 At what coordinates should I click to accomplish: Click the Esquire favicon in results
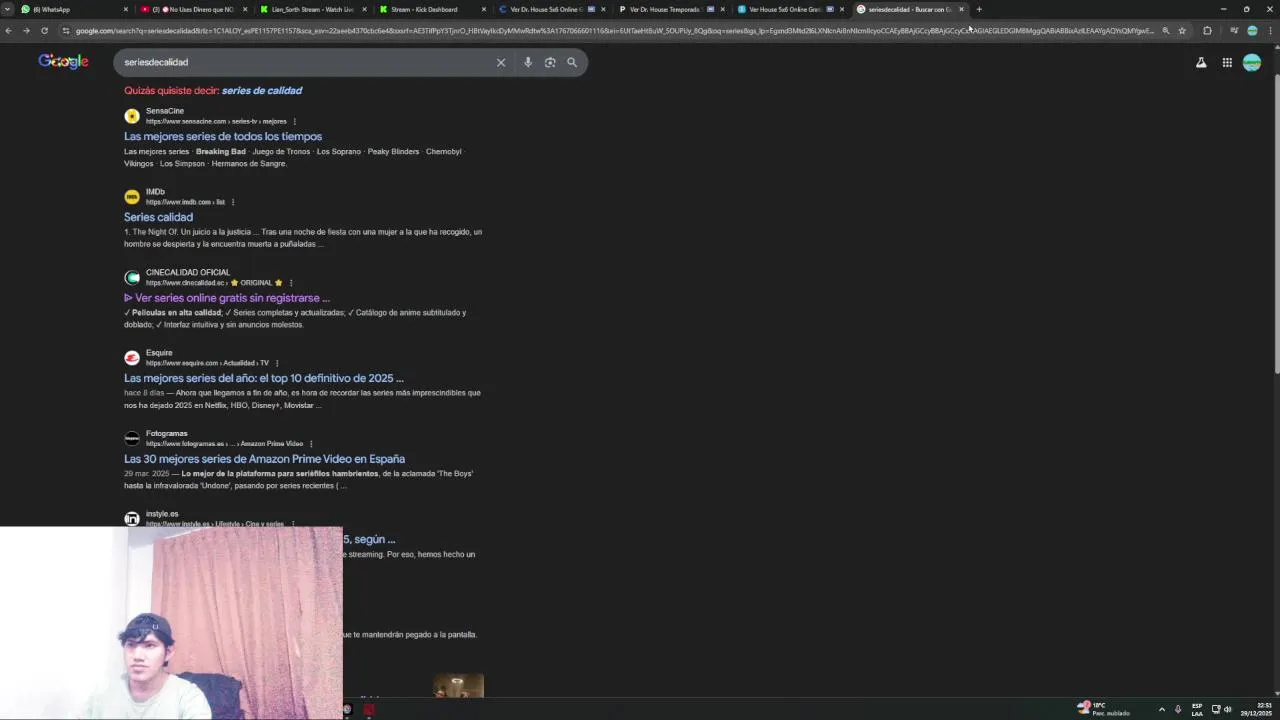click(x=132, y=358)
